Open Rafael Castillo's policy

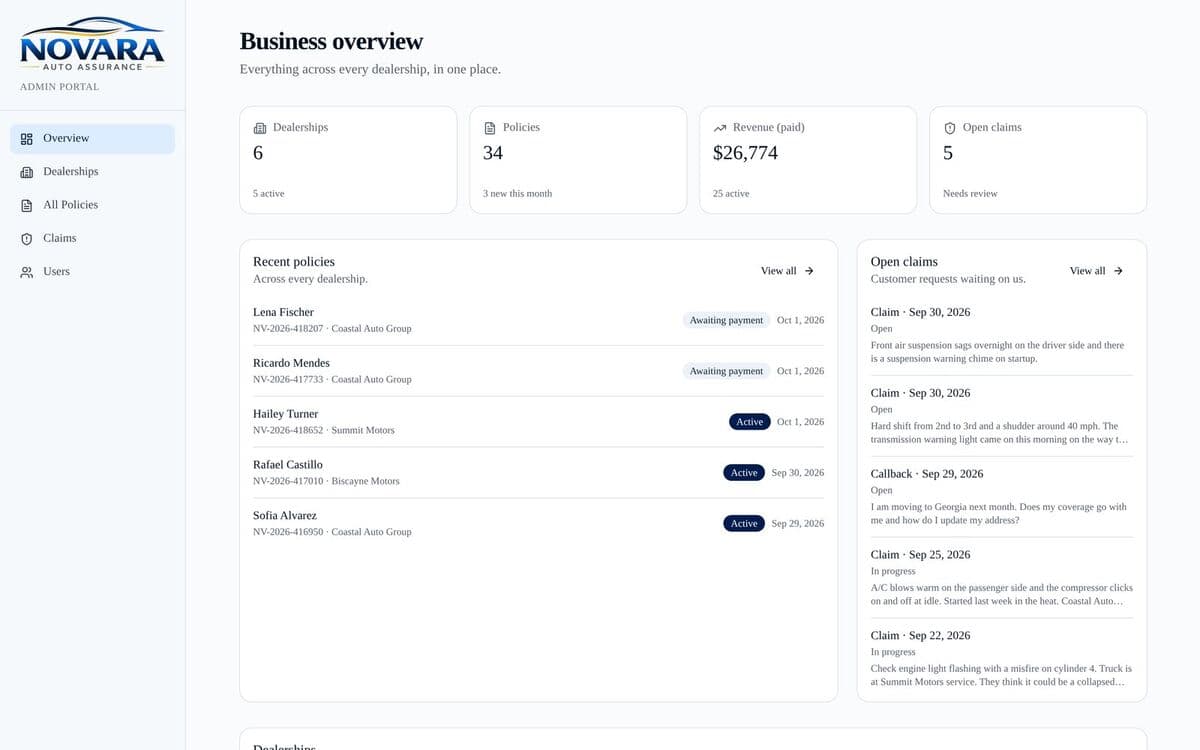pyautogui.click(x=538, y=473)
